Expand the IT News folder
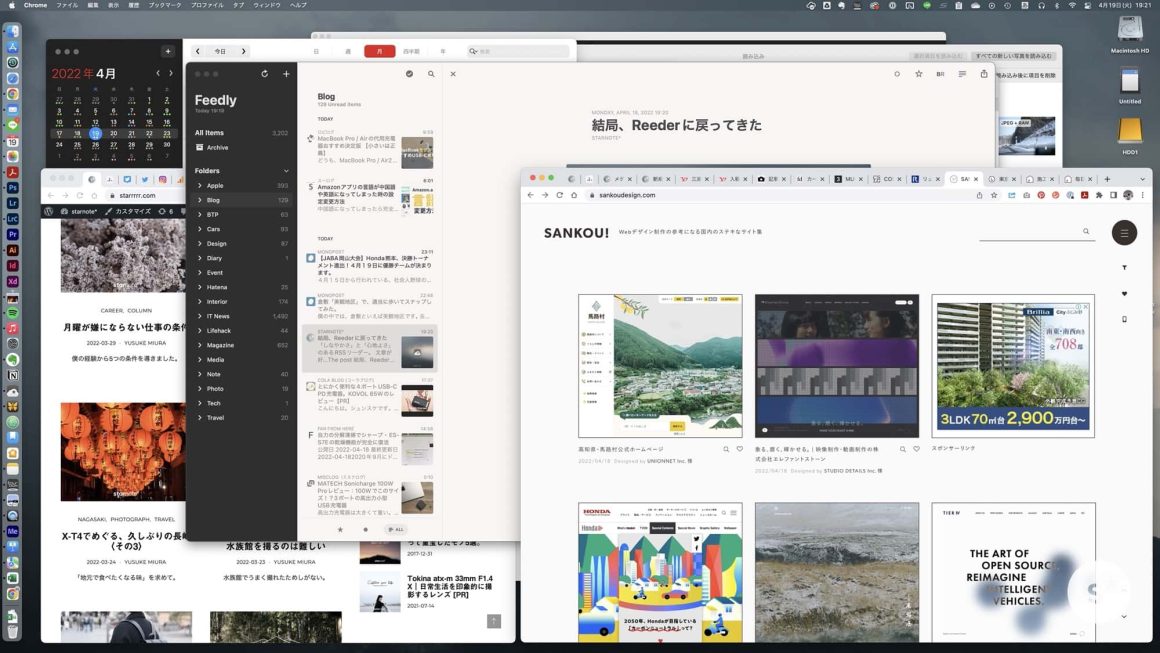 pyautogui.click(x=200, y=316)
